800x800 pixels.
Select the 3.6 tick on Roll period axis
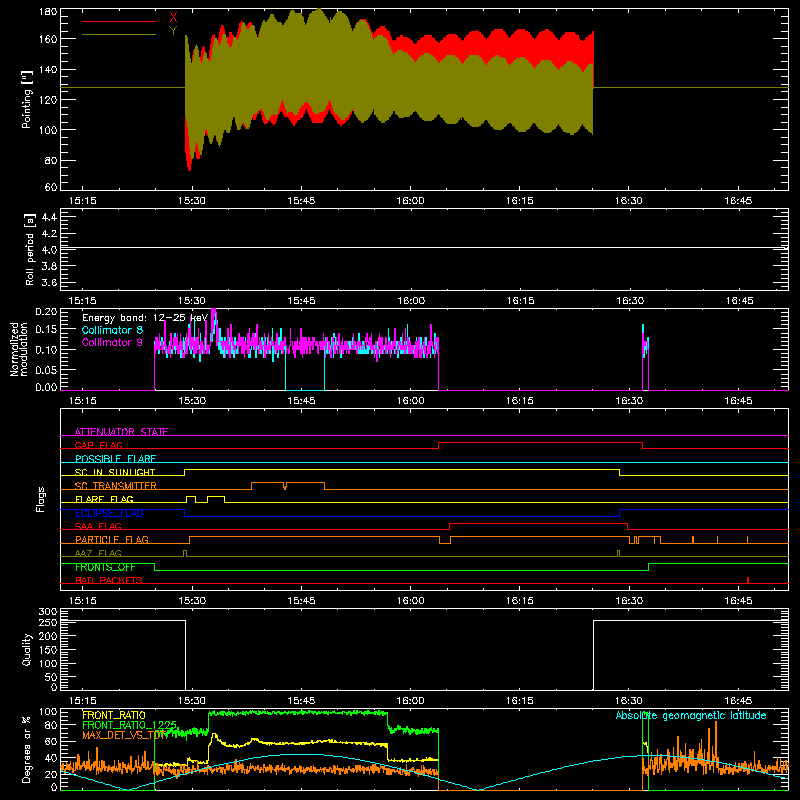click(49, 282)
